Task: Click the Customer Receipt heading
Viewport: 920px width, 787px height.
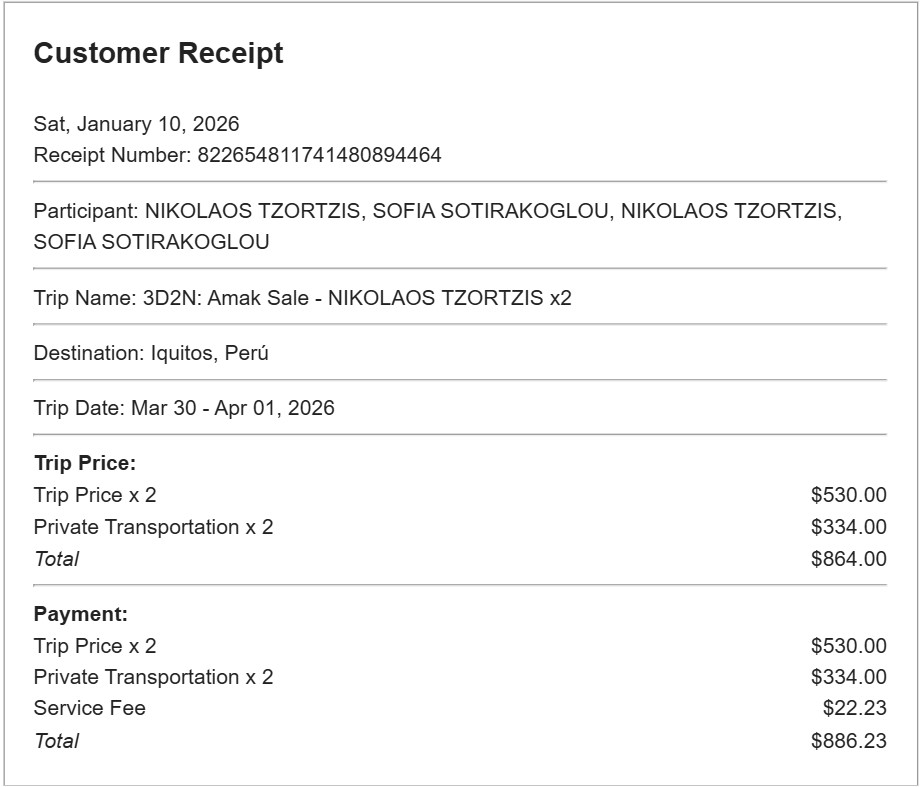Action: click(158, 54)
